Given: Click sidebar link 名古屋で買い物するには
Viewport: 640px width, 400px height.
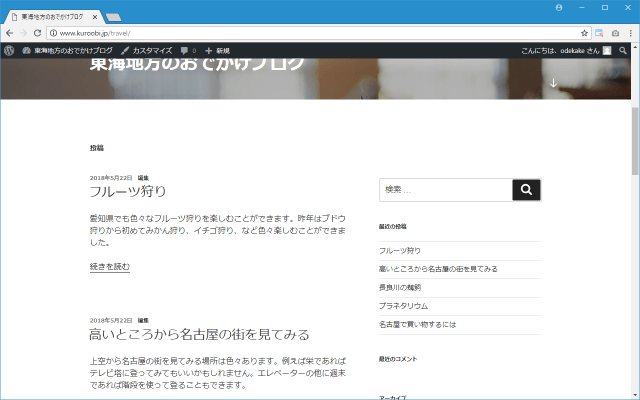Looking at the screenshot, I should pyautogui.click(x=417, y=324).
